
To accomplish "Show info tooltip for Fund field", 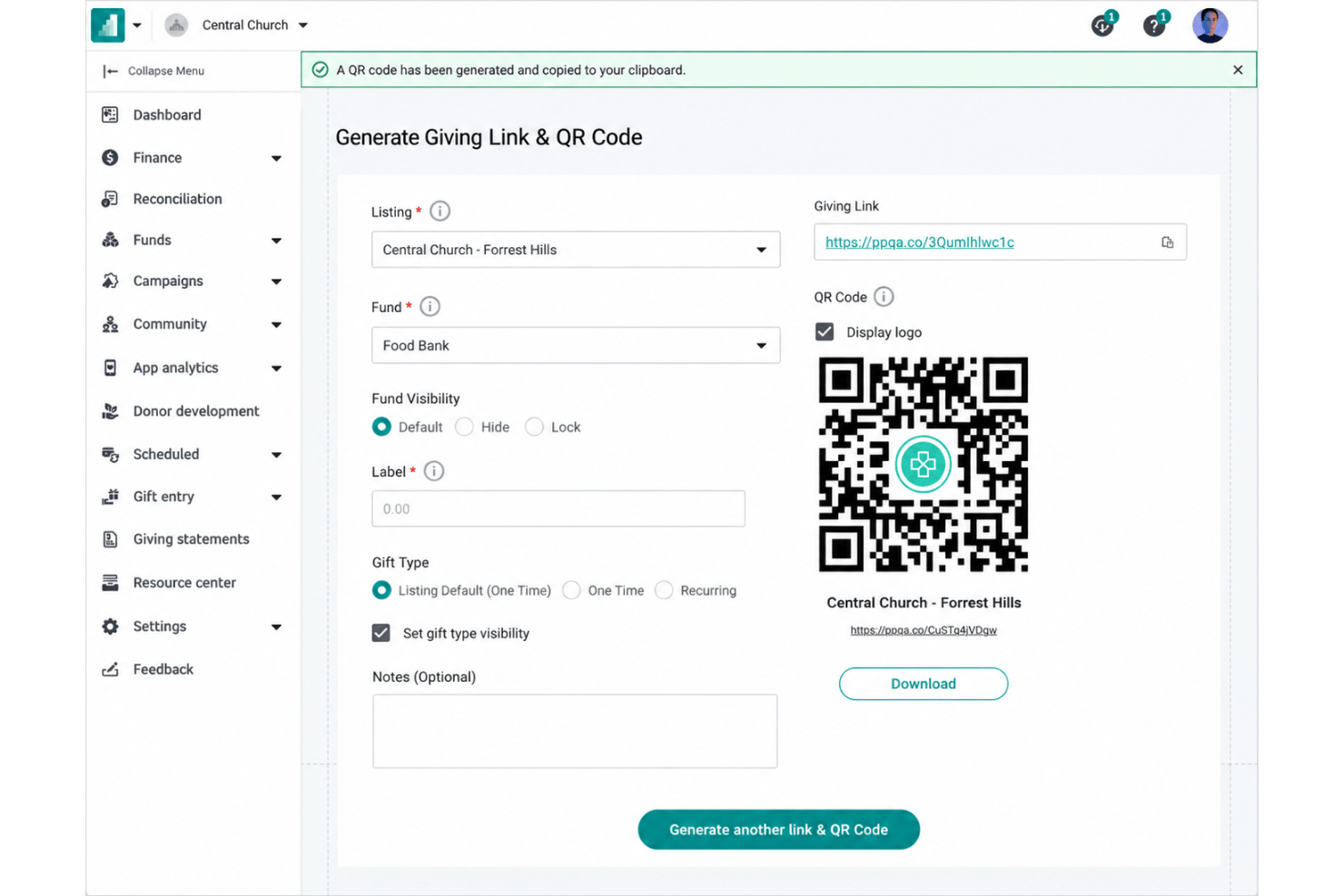I will point(430,307).
